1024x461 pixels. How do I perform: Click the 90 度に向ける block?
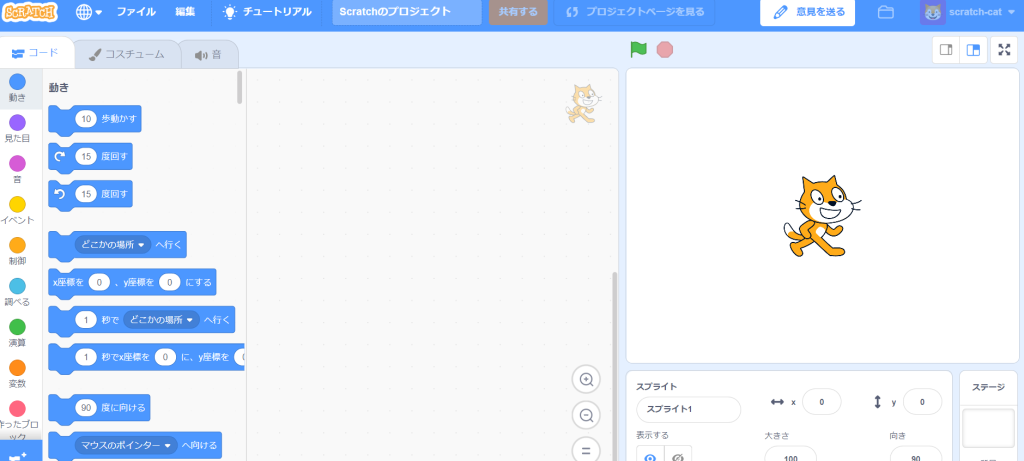click(x=99, y=408)
